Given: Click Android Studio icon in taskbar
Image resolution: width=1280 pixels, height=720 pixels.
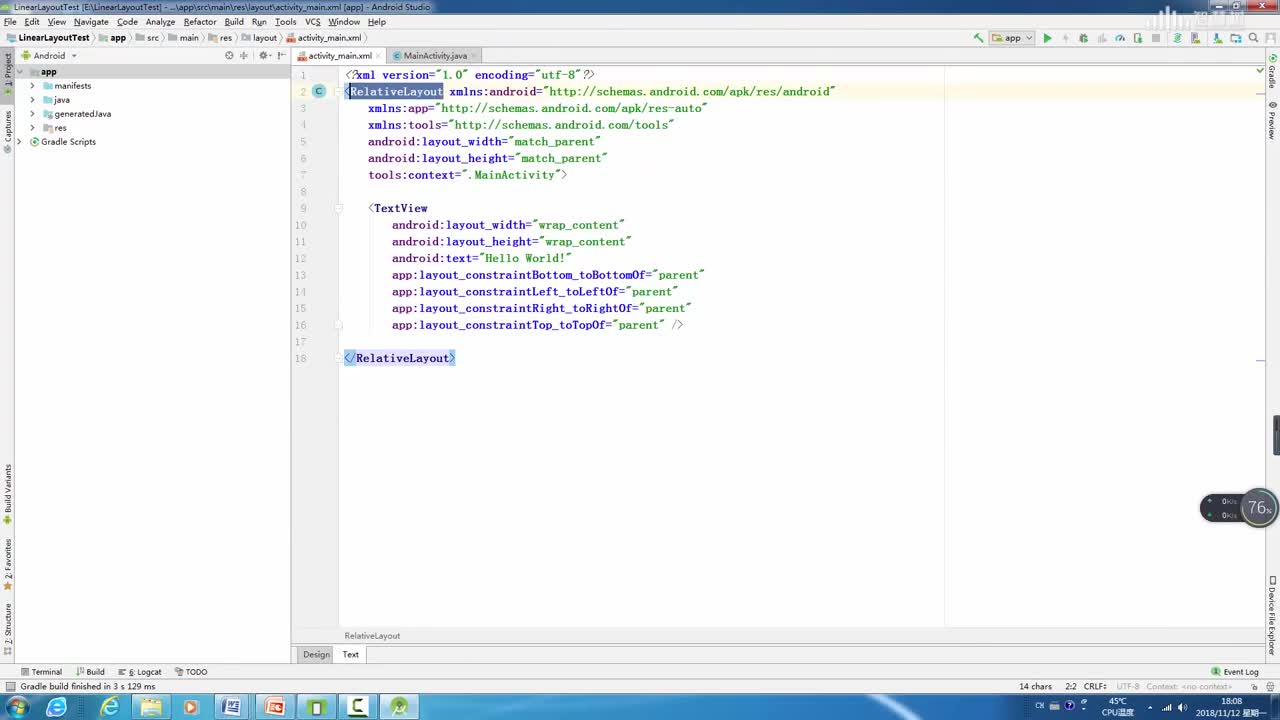Looking at the screenshot, I should (399, 707).
